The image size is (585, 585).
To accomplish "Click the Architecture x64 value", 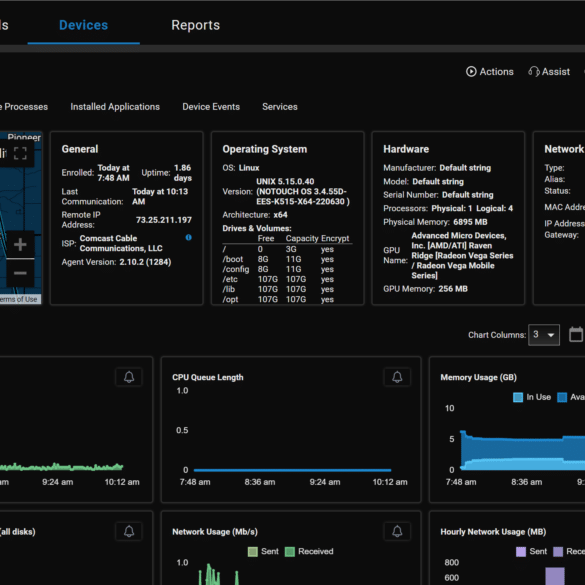I will pyautogui.click(x=280, y=215).
